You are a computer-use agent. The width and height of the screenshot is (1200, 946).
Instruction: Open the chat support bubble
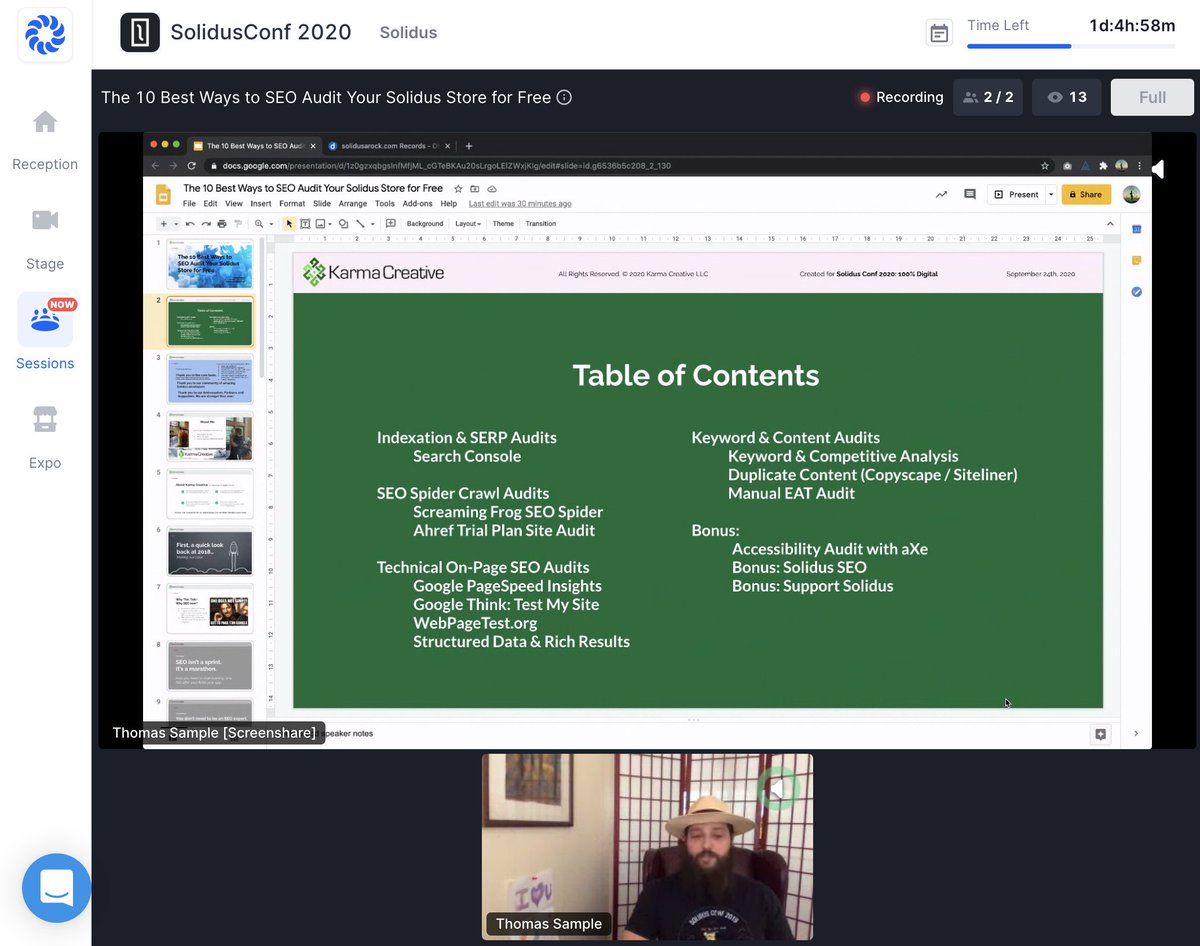(57, 888)
